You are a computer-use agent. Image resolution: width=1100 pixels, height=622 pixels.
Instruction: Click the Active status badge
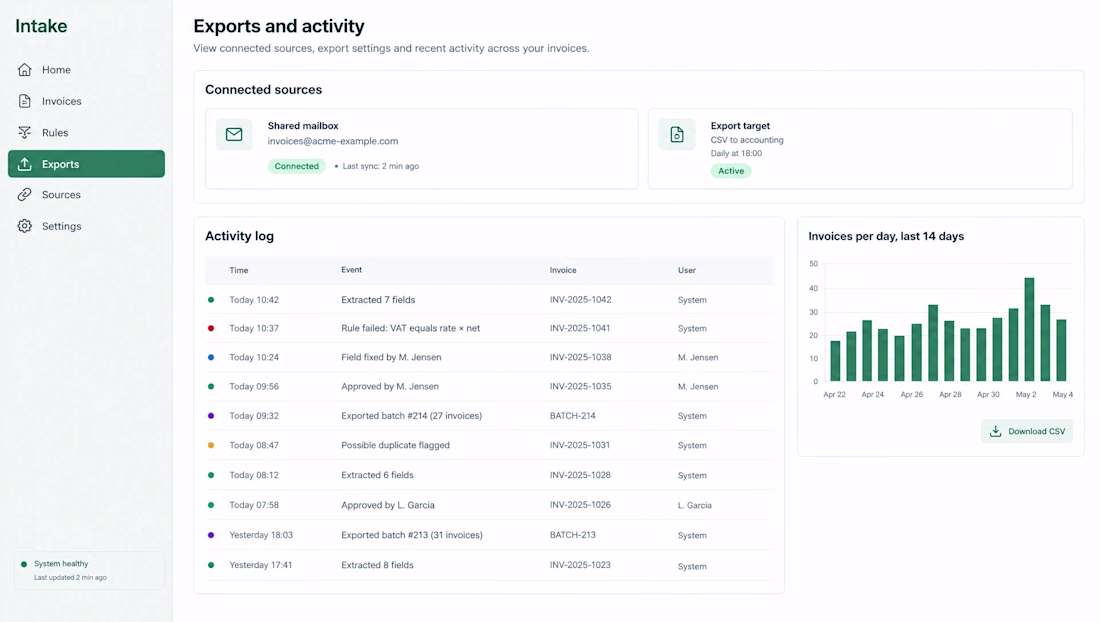[731, 171]
